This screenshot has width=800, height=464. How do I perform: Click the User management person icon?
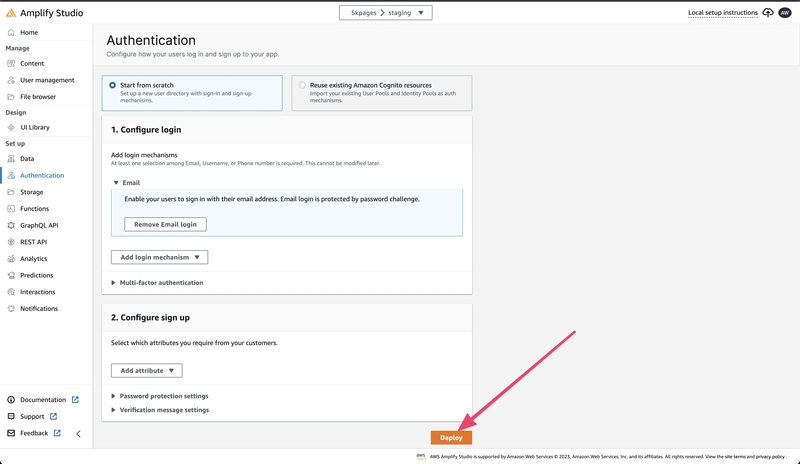(x=11, y=80)
